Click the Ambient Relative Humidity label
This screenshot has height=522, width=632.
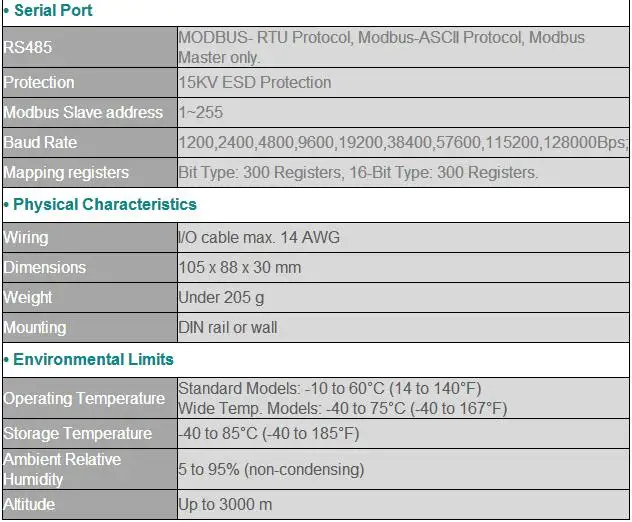click(x=62, y=469)
